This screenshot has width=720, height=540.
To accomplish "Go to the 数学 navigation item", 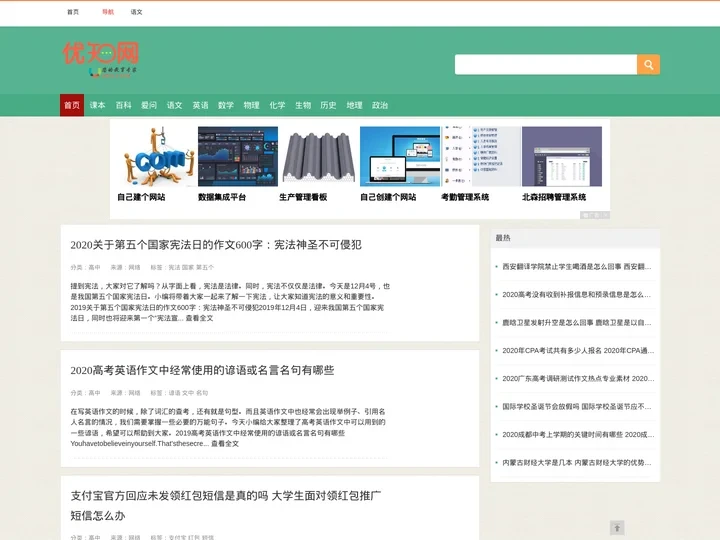I will click(226, 105).
